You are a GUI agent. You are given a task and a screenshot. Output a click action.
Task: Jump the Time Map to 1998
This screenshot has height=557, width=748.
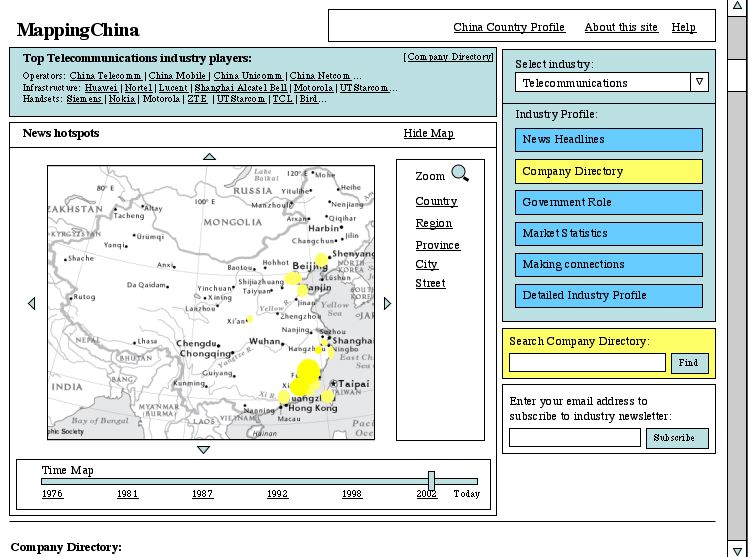[352, 494]
